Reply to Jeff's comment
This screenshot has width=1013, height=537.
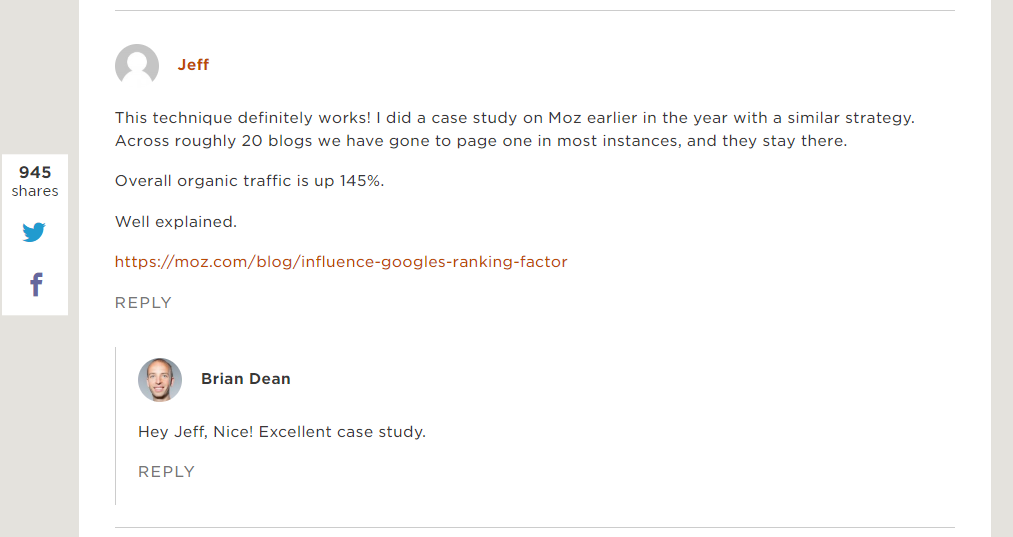coord(143,302)
